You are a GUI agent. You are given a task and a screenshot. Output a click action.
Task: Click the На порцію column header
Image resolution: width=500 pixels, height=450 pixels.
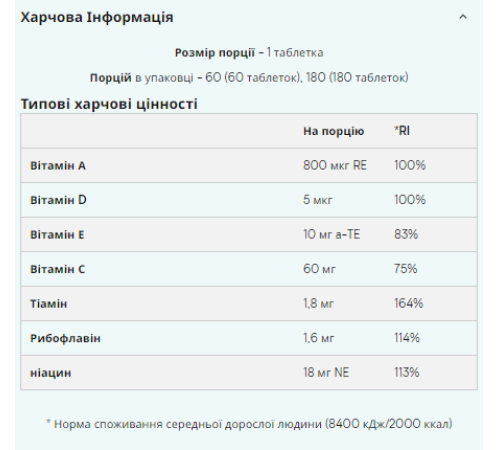333,131
